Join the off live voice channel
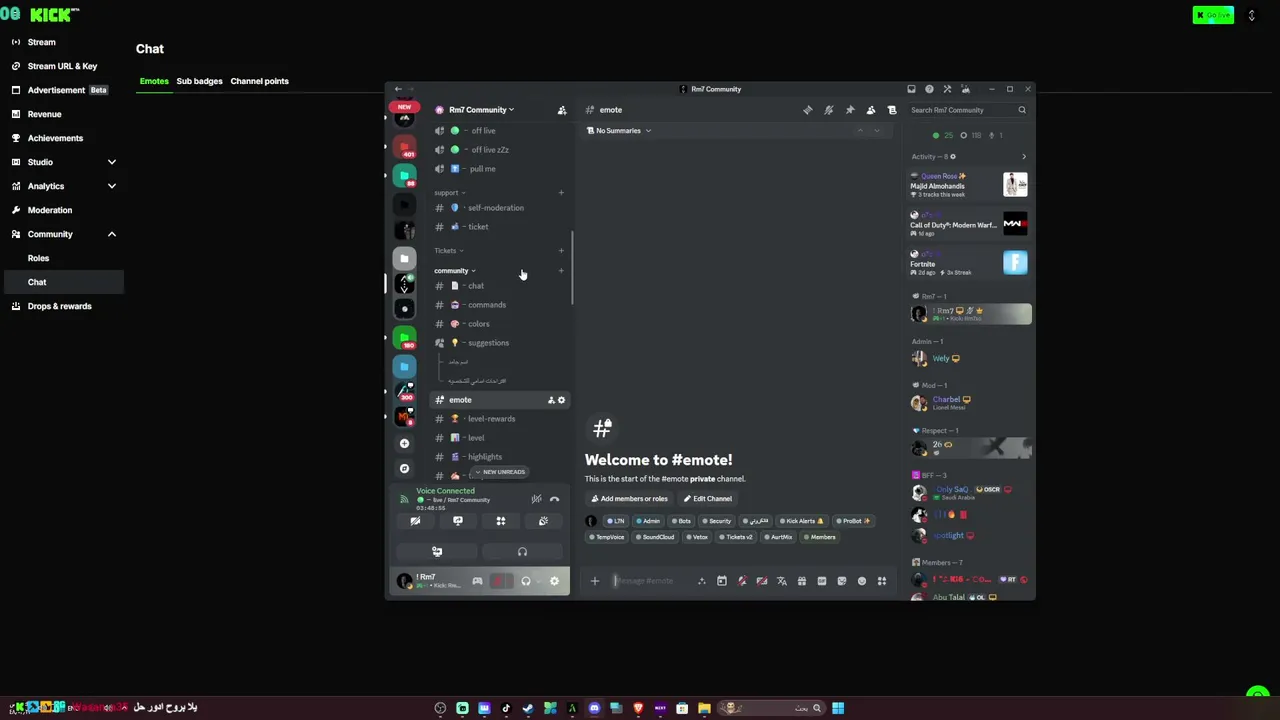This screenshot has width=1280, height=720. [x=500, y=131]
